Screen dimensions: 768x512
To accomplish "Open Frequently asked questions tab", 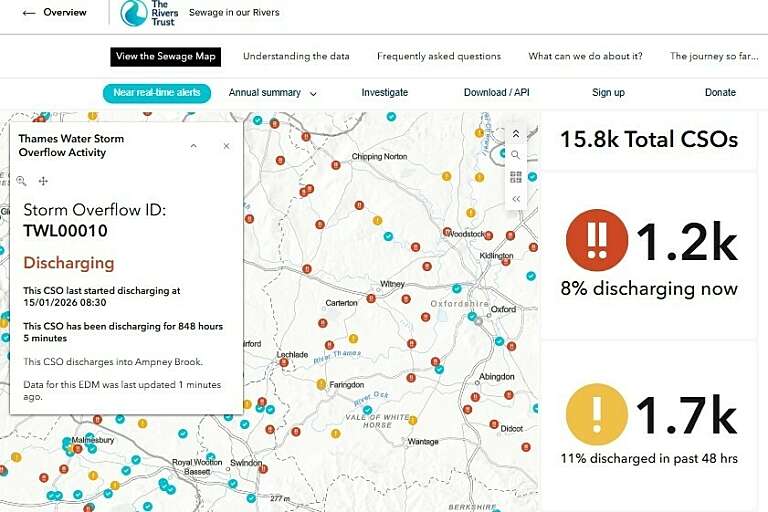I will [x=439, y=56].
